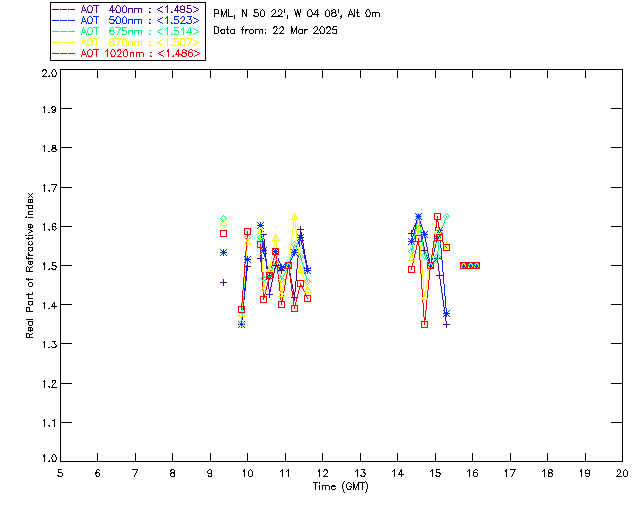Click the x-axis hour label 6
The image size is (640, 512).
click(98, 473)
